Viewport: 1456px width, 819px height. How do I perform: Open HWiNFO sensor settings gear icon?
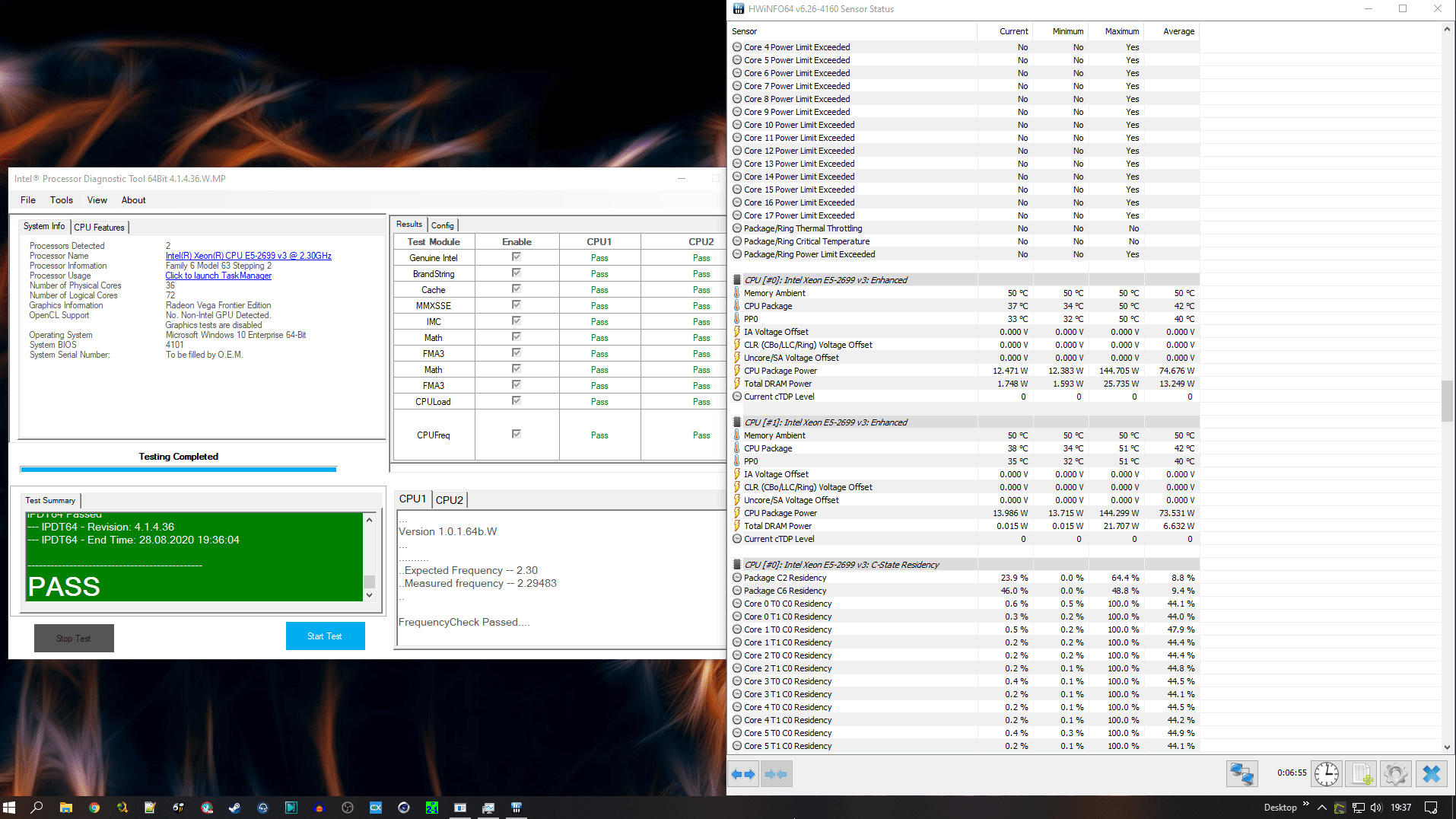coord(1396,774)
